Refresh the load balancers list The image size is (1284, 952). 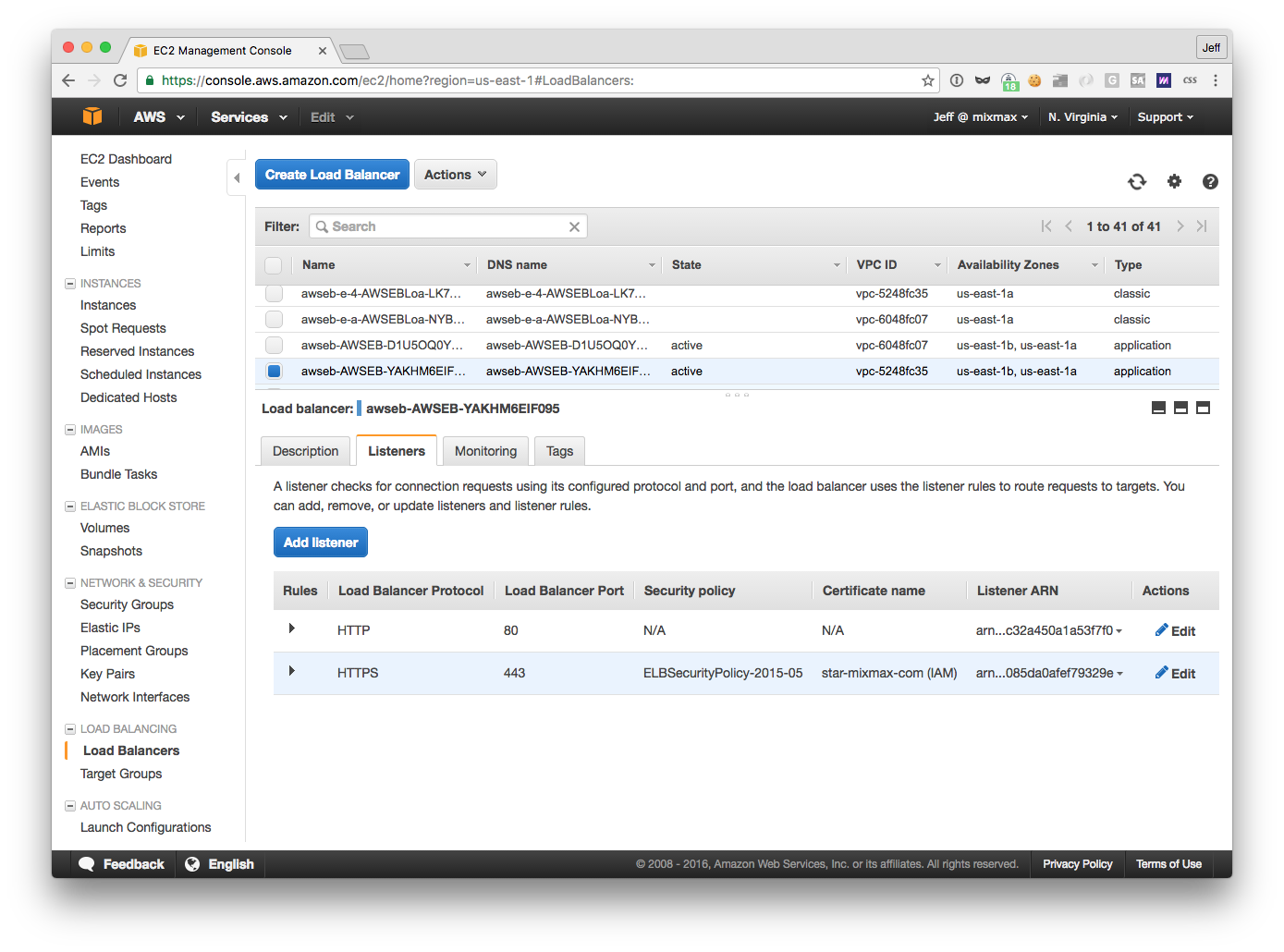click(x=1137, y=181)
